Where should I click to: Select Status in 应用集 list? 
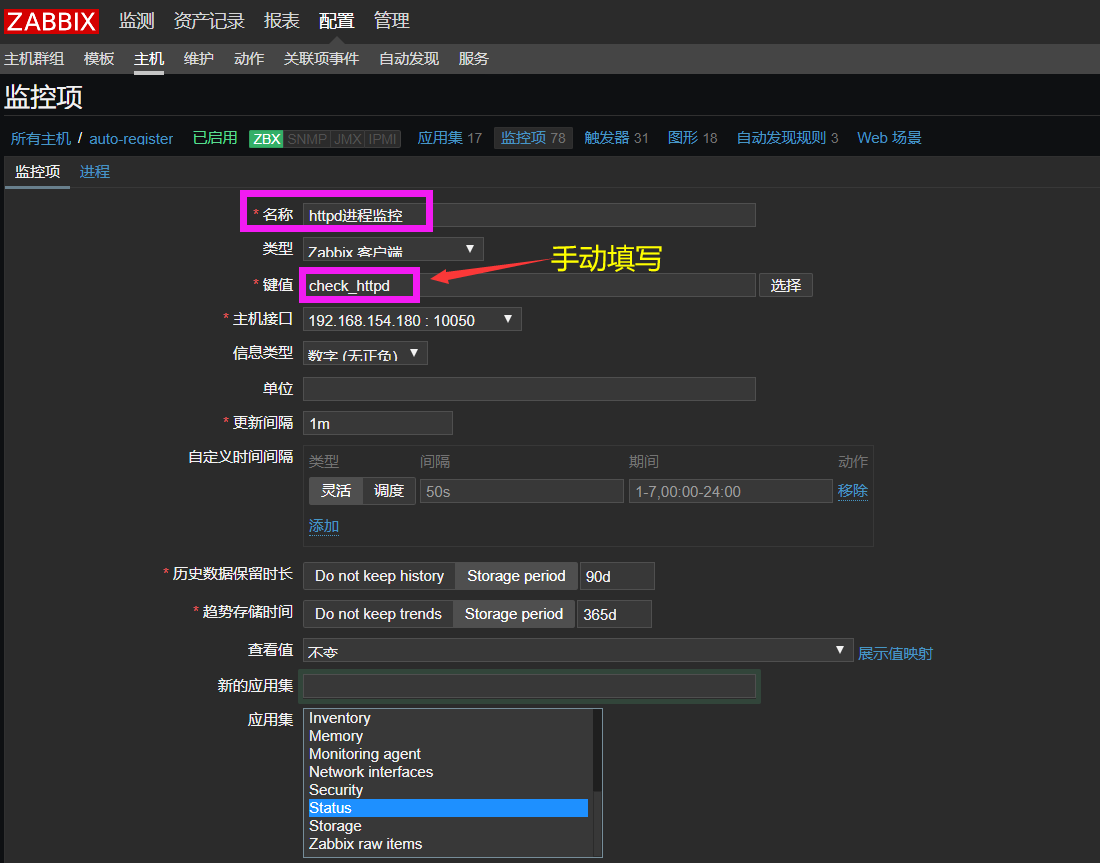[448, 808]
